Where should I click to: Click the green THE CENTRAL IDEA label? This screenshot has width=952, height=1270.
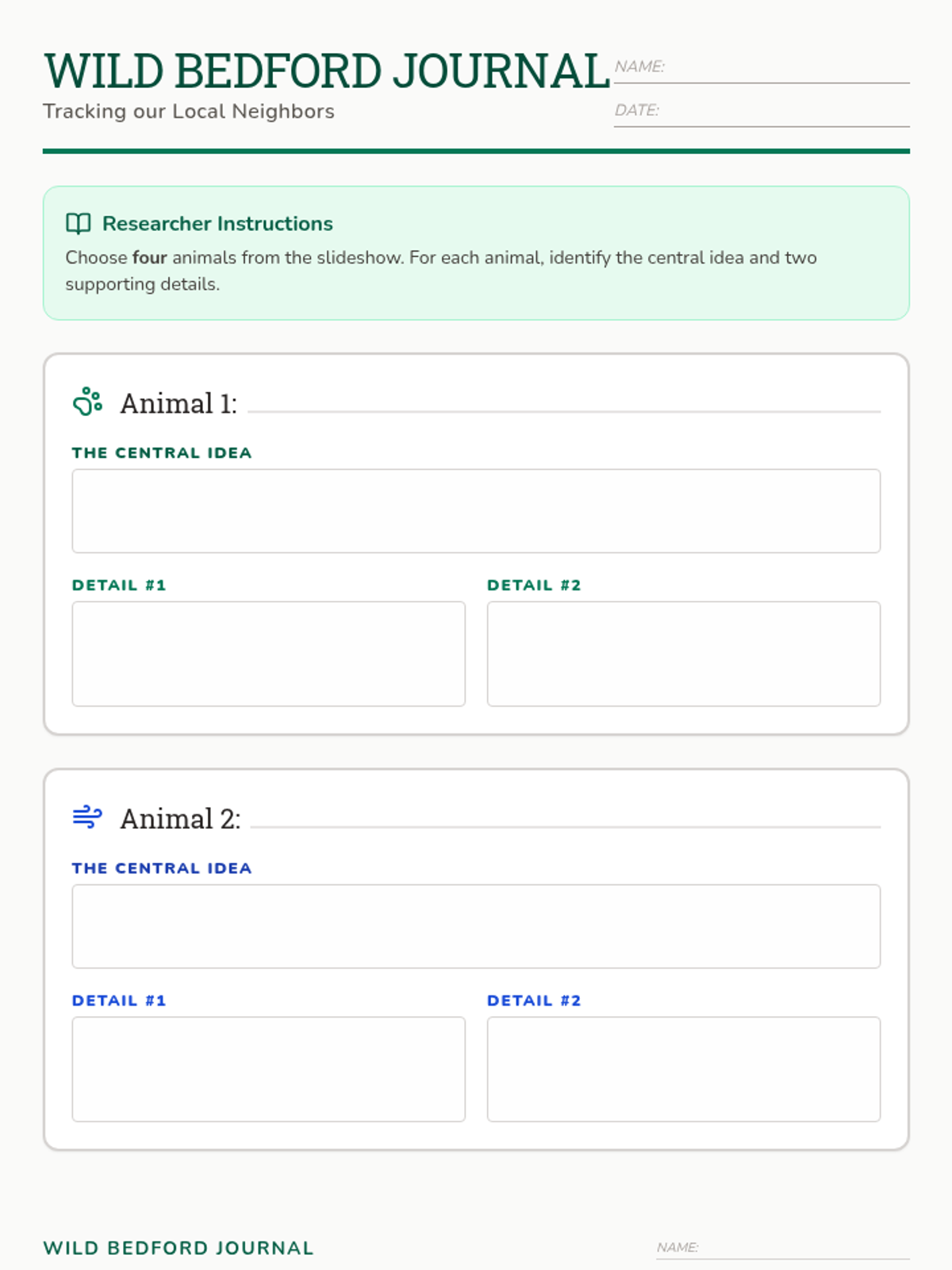click(162, 453)
